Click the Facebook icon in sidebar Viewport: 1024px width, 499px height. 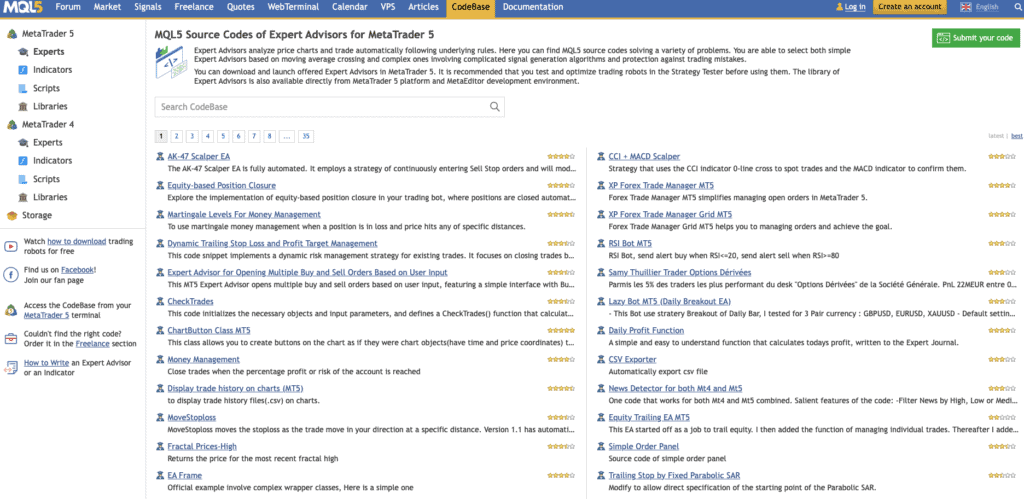11,274
